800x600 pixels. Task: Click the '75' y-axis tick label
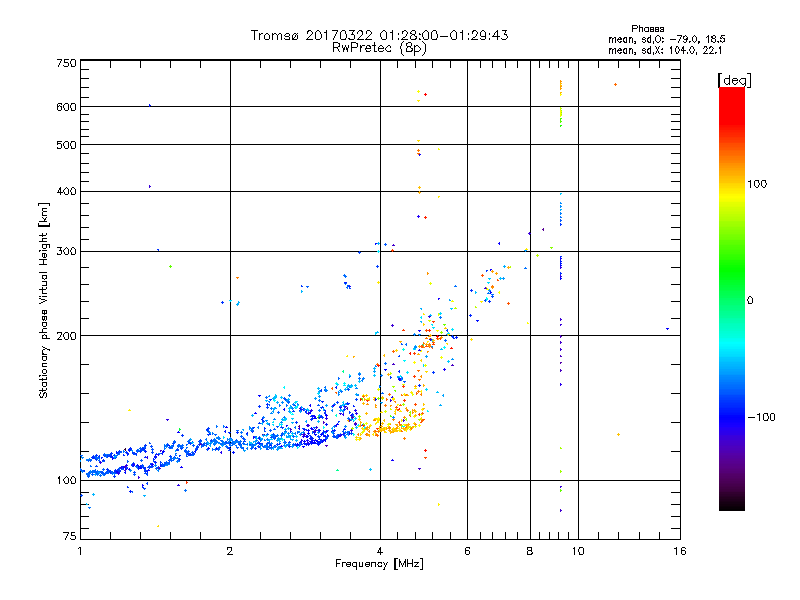(x=70, y=536)
